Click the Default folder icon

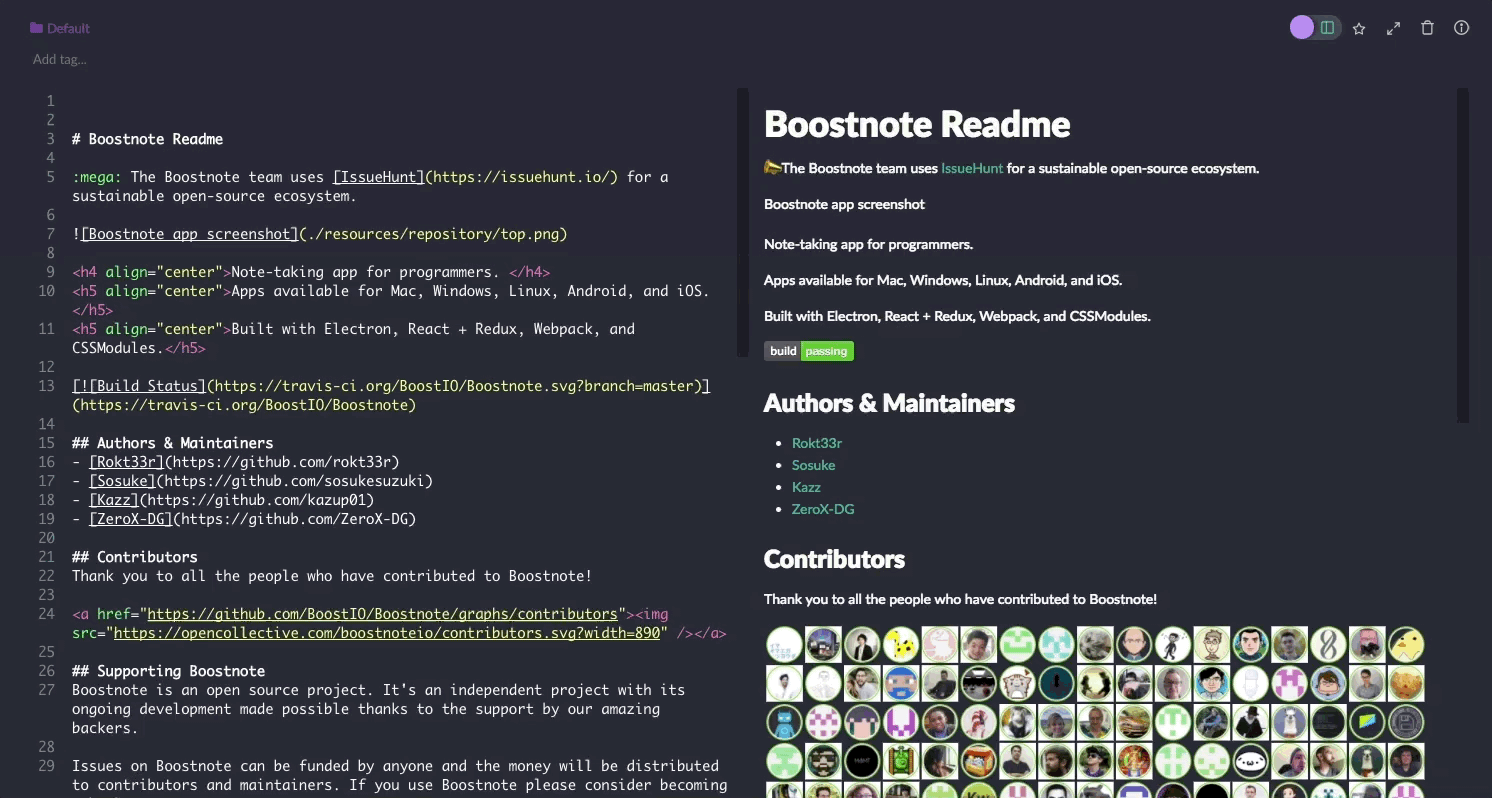click(x=37, y=28)
